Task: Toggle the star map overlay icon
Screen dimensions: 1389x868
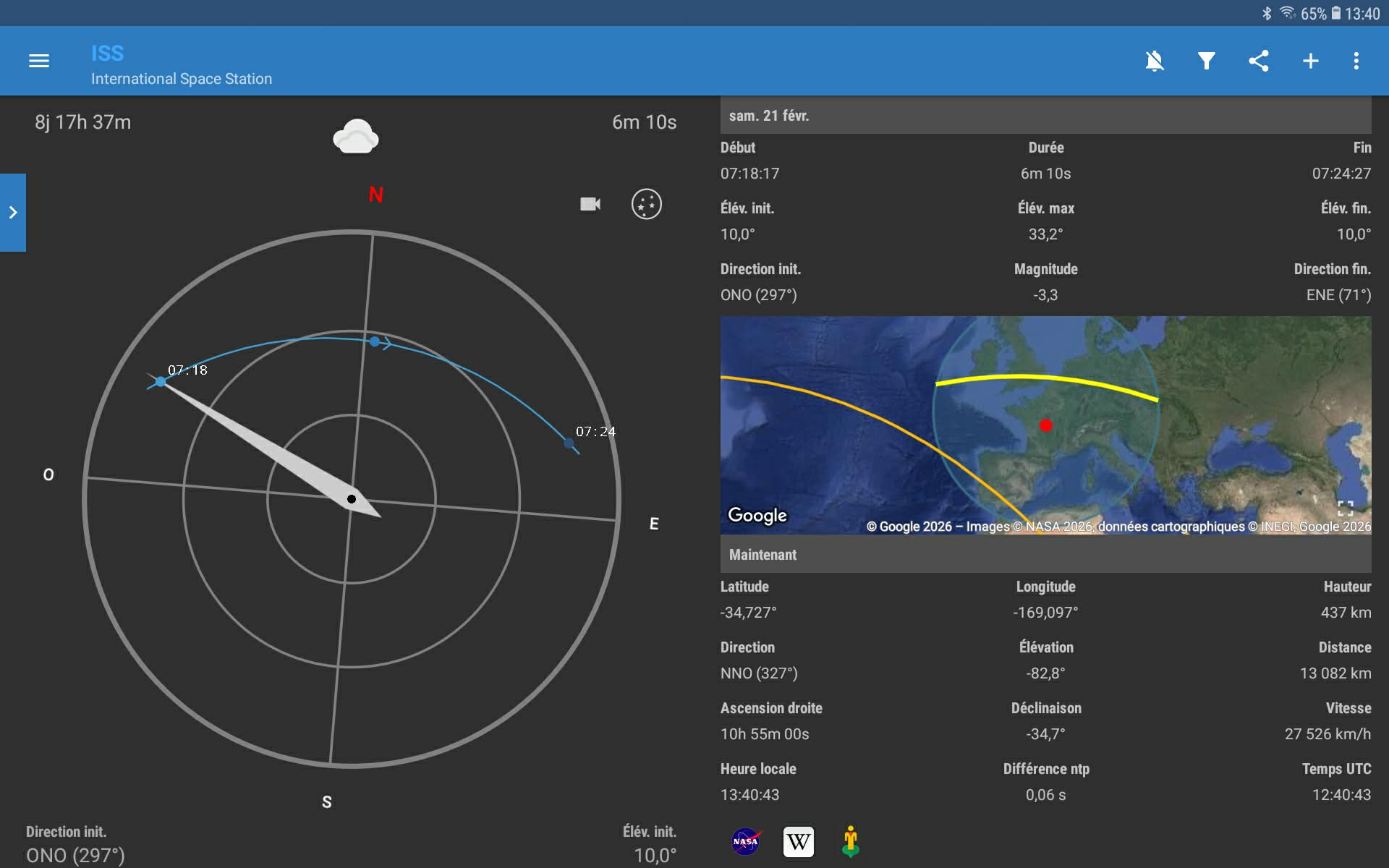Action: 646,204
